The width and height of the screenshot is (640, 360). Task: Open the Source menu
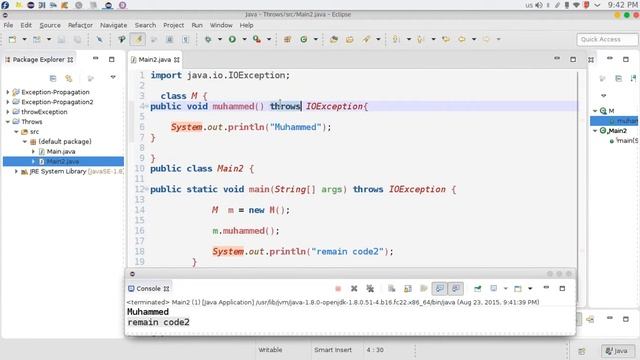click(x=50, y=25)
